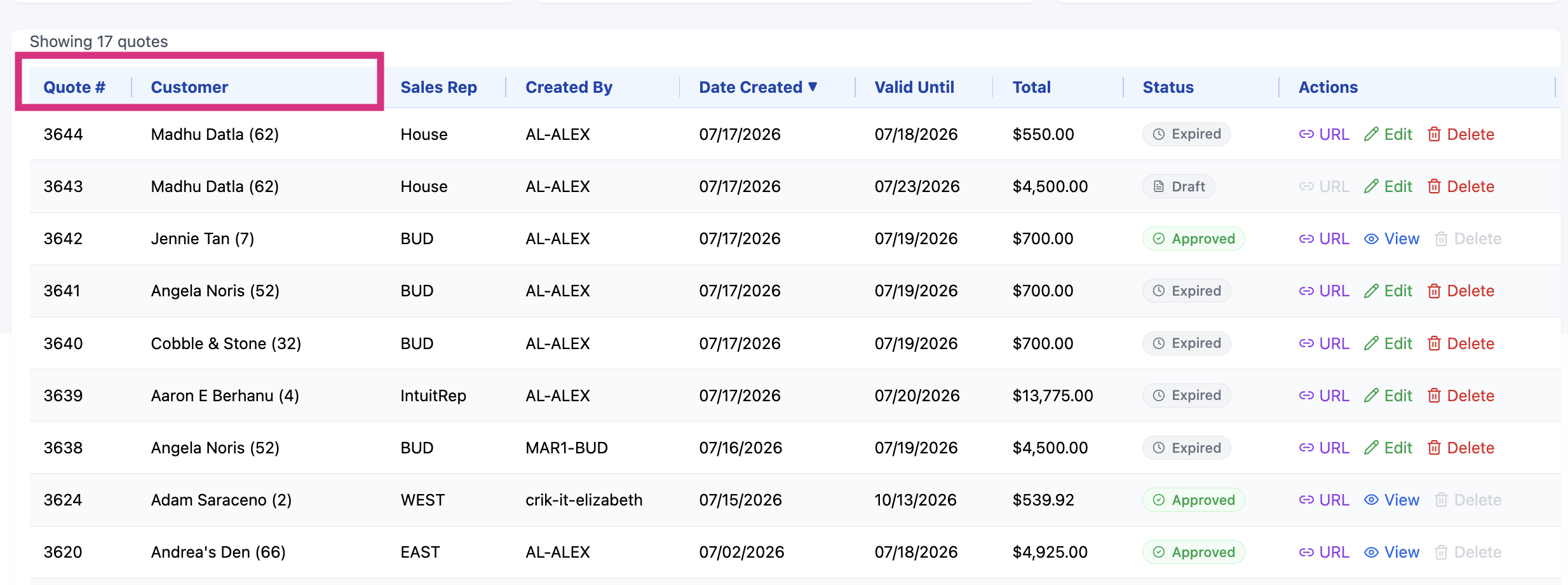Viewport: 1568px width, 585px height.
Task: Click the Approved status badge for 3642
Action: (1193, 238)
